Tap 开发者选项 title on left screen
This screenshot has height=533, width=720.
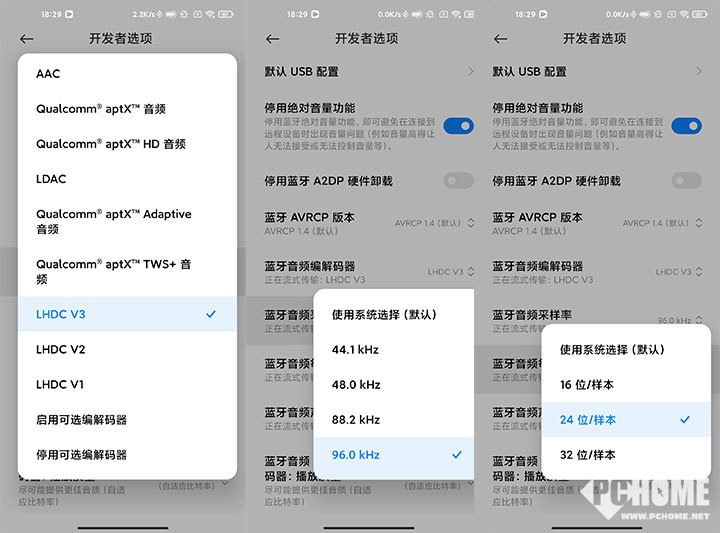coord(121,39)
